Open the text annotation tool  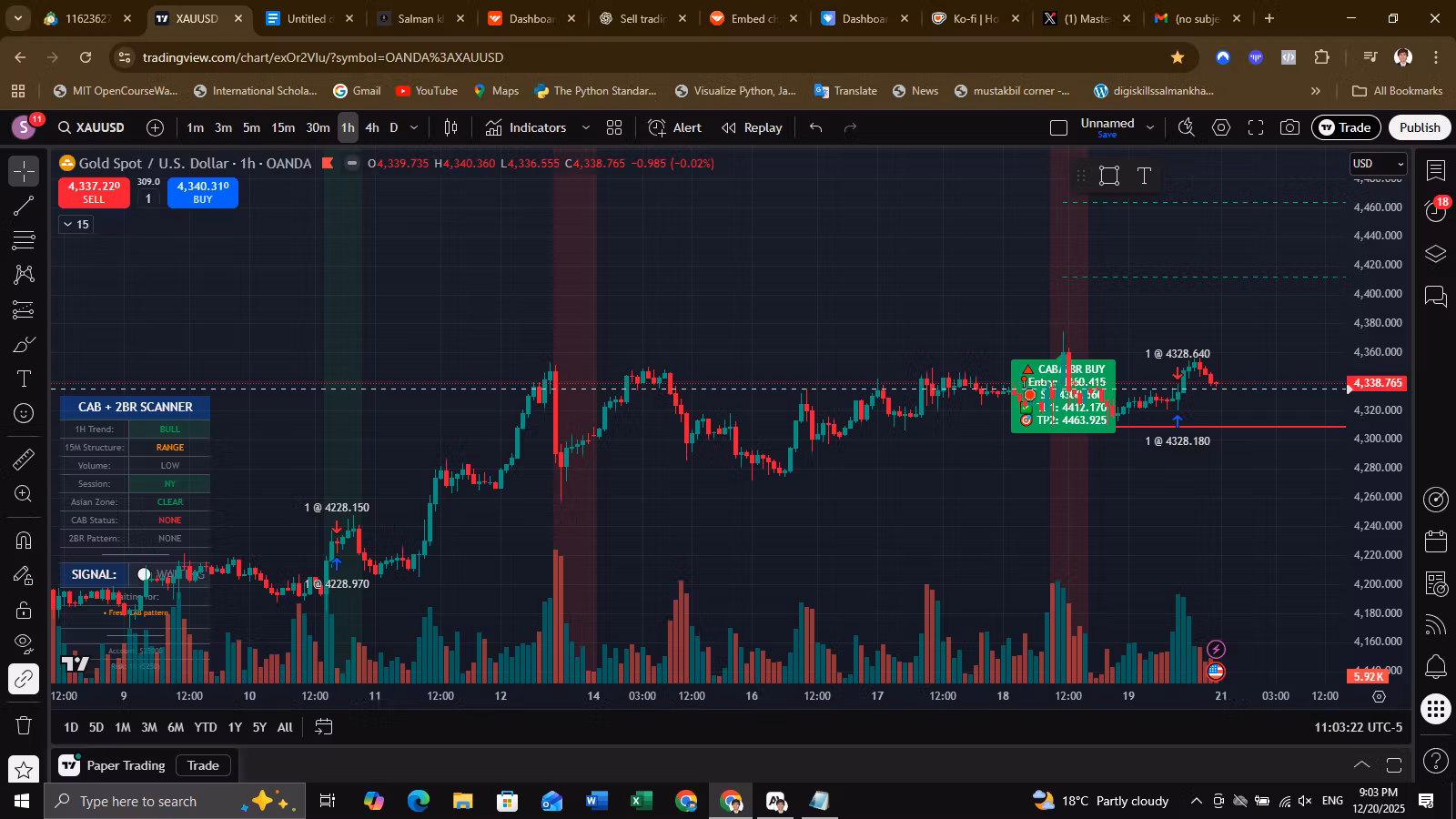(23, 379)
